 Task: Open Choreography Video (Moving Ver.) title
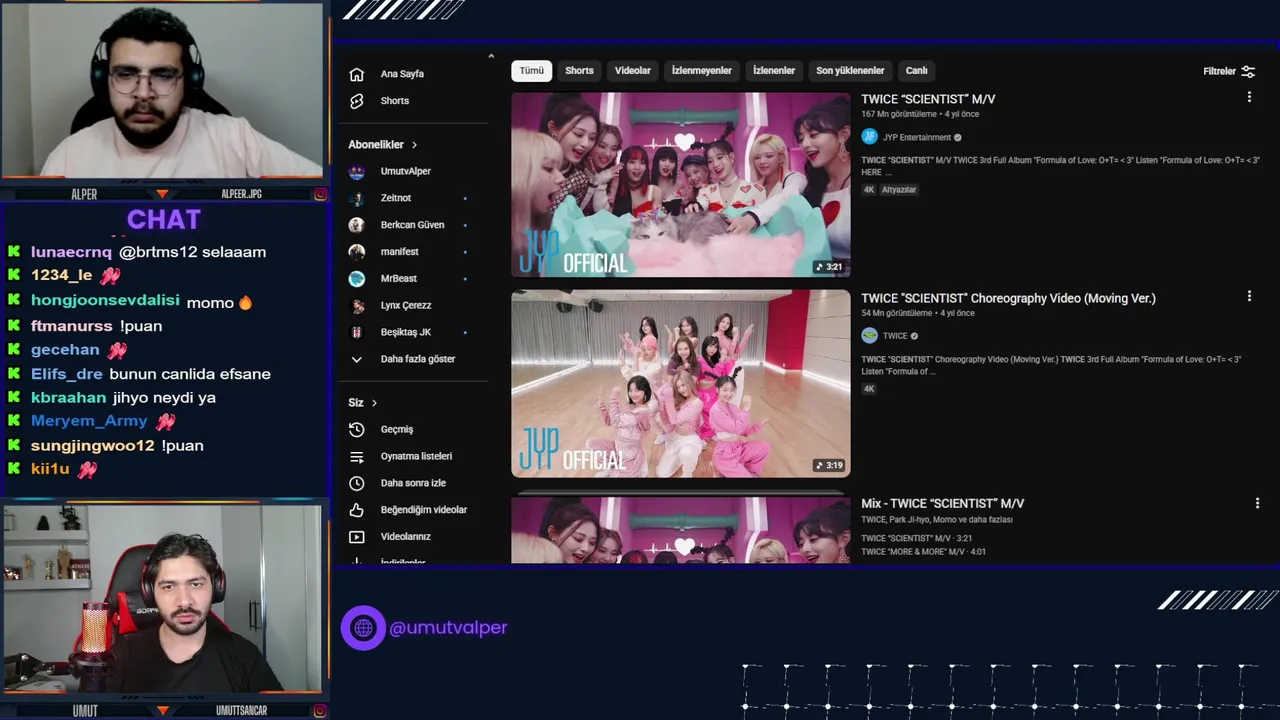[1008, 298]
